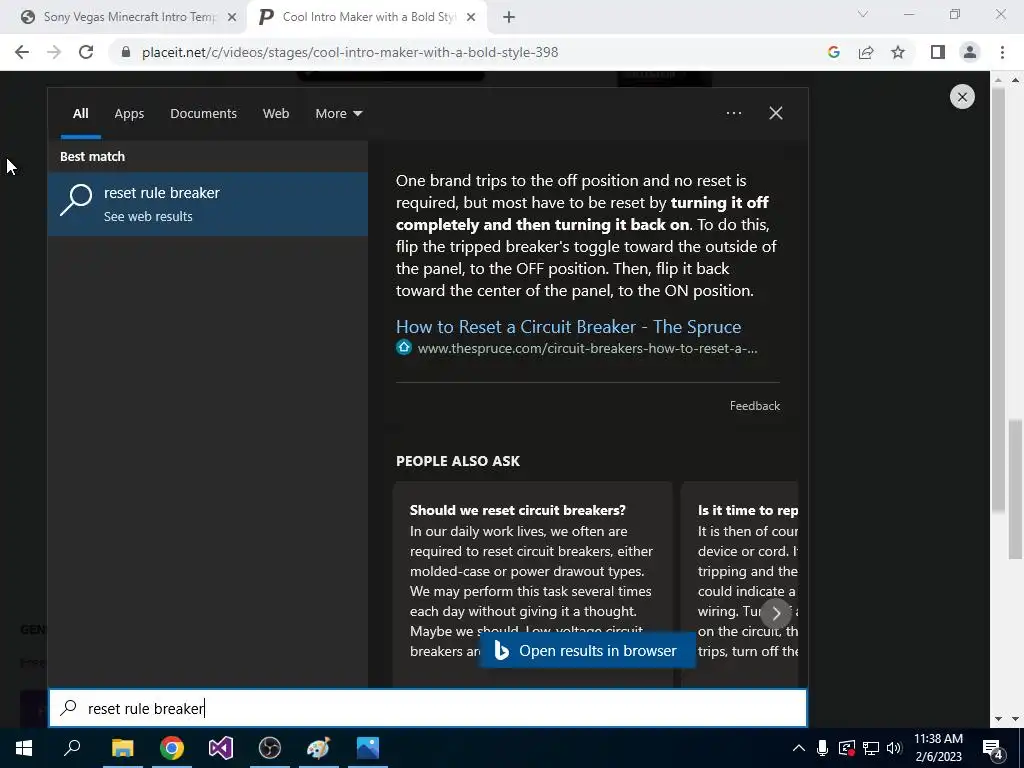This screenshot has width=1024, height=768.
Task: Close the page overlay with round X
Action: 962,97
